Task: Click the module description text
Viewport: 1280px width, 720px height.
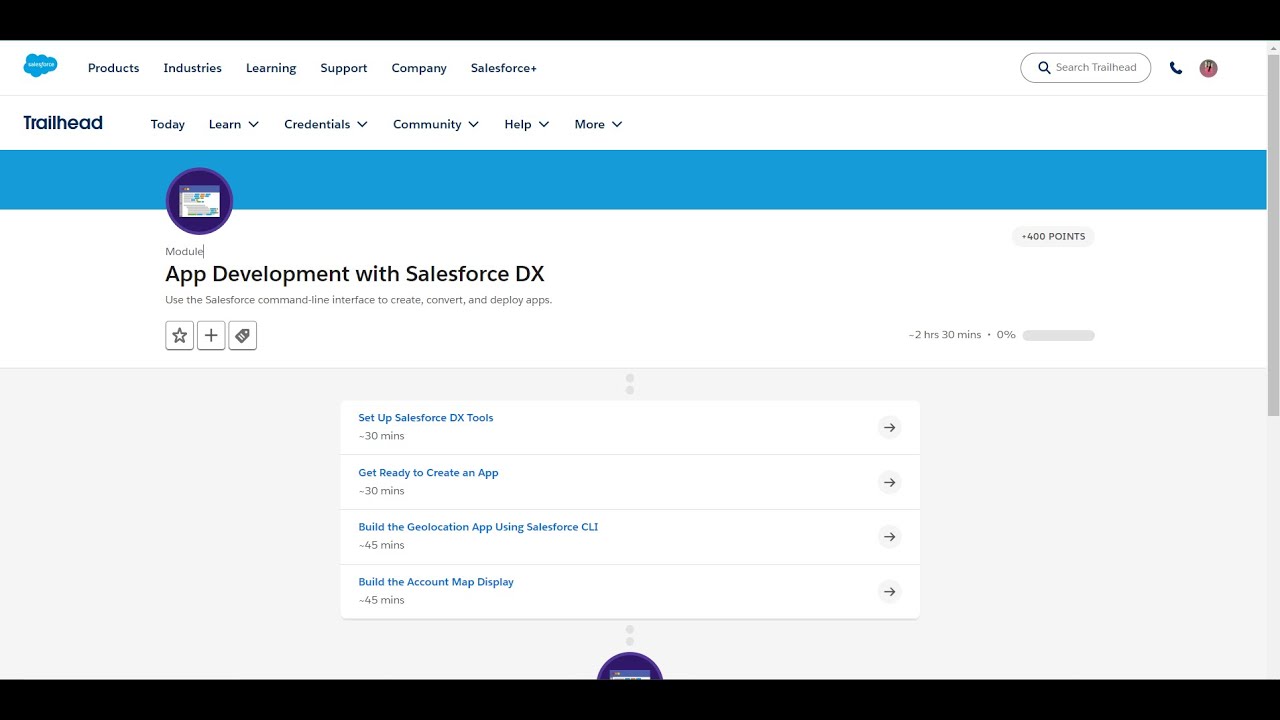Action: point(358,300)
